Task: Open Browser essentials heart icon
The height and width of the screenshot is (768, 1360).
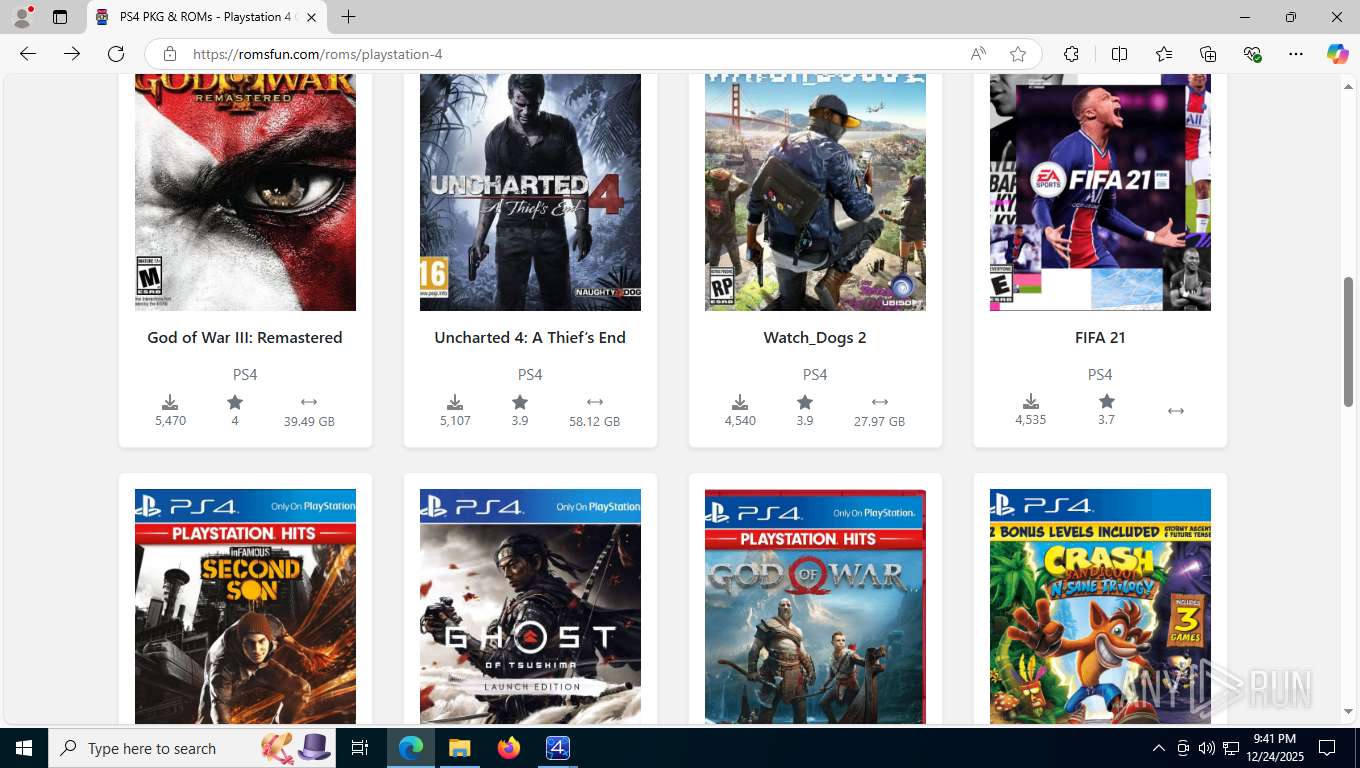Action: point(1252,54)
